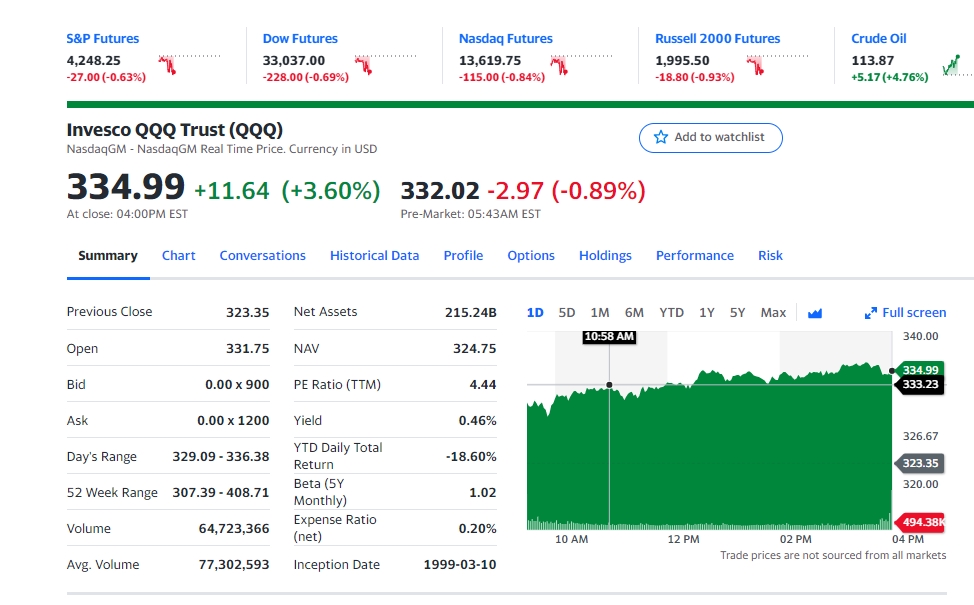
Task: Open the Holdings tab
Action: coord(605,256)
